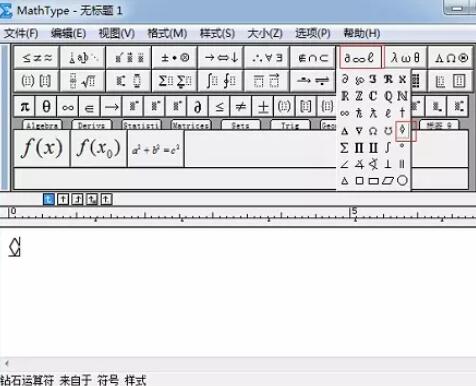Insert theta from the small symbol bar
The image size is (476, 386).
click(46, 107)
